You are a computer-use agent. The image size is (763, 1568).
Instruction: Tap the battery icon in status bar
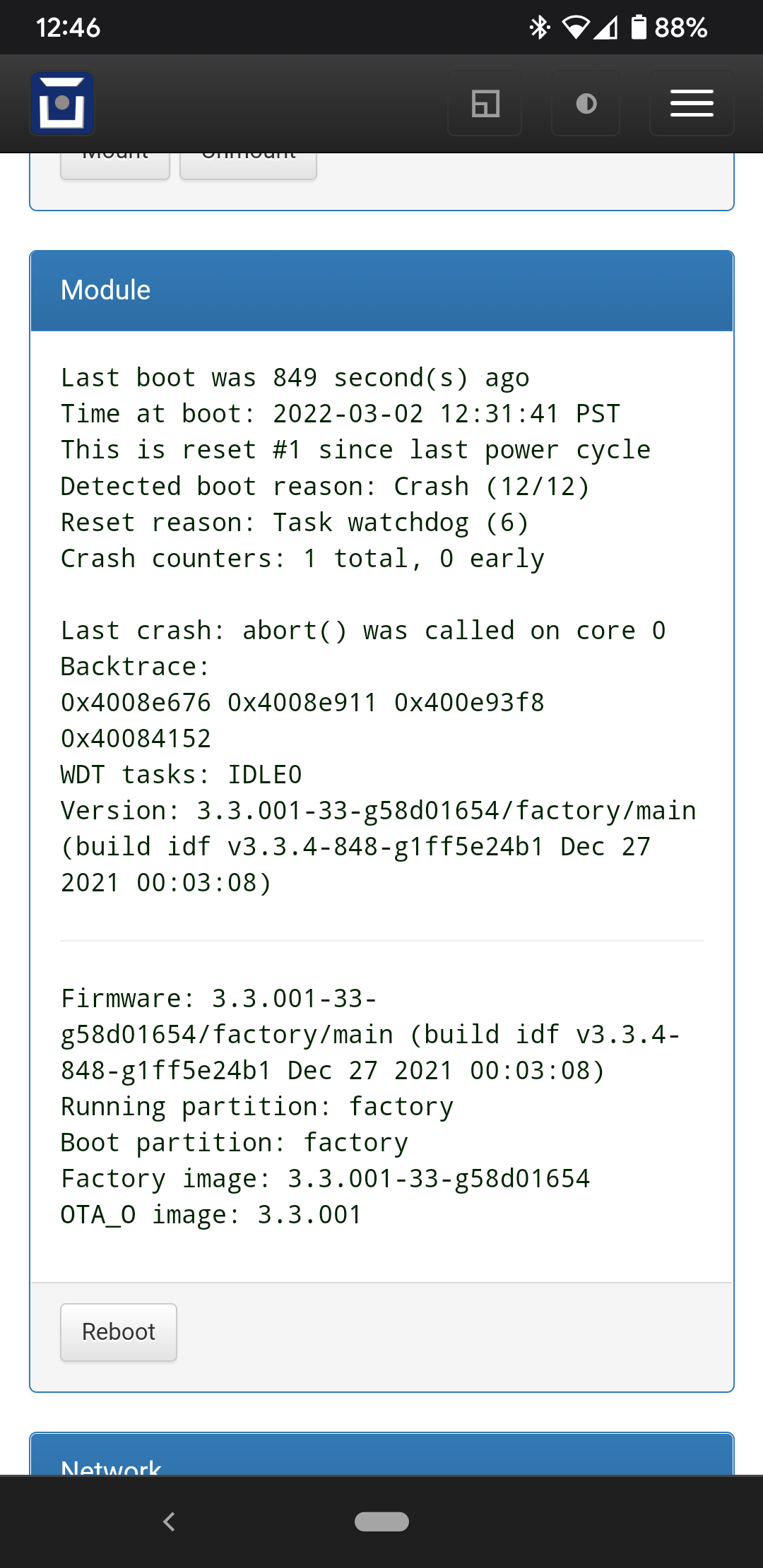tap(639, 28)
